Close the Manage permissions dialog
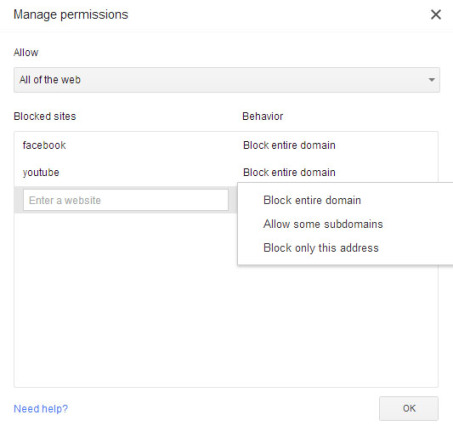 (x=436, y=15)
